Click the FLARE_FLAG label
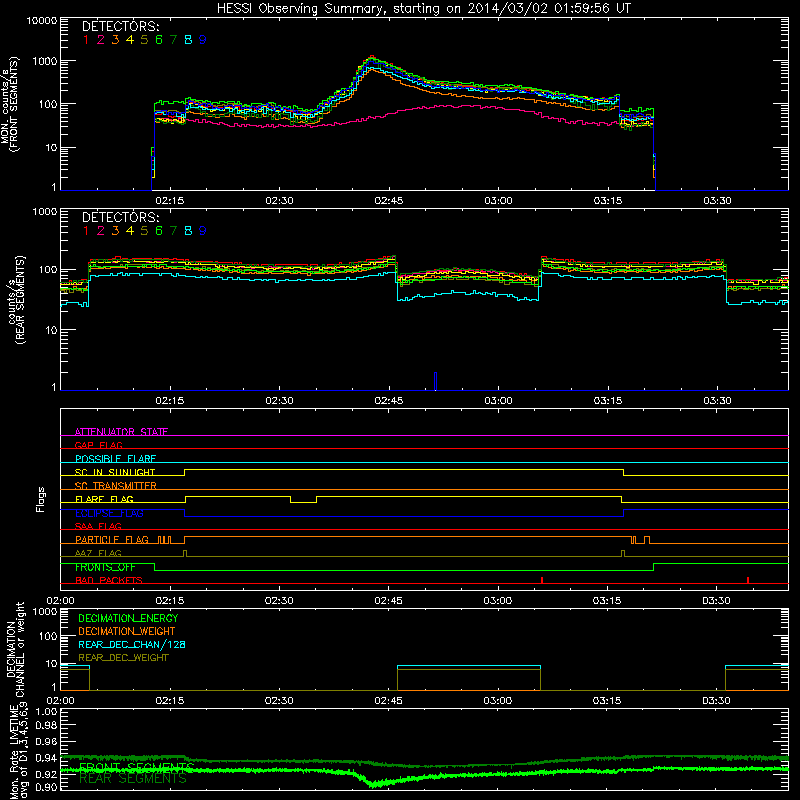Screen dimensions: 800x800 pyautogui.click(x=104, y=499)
